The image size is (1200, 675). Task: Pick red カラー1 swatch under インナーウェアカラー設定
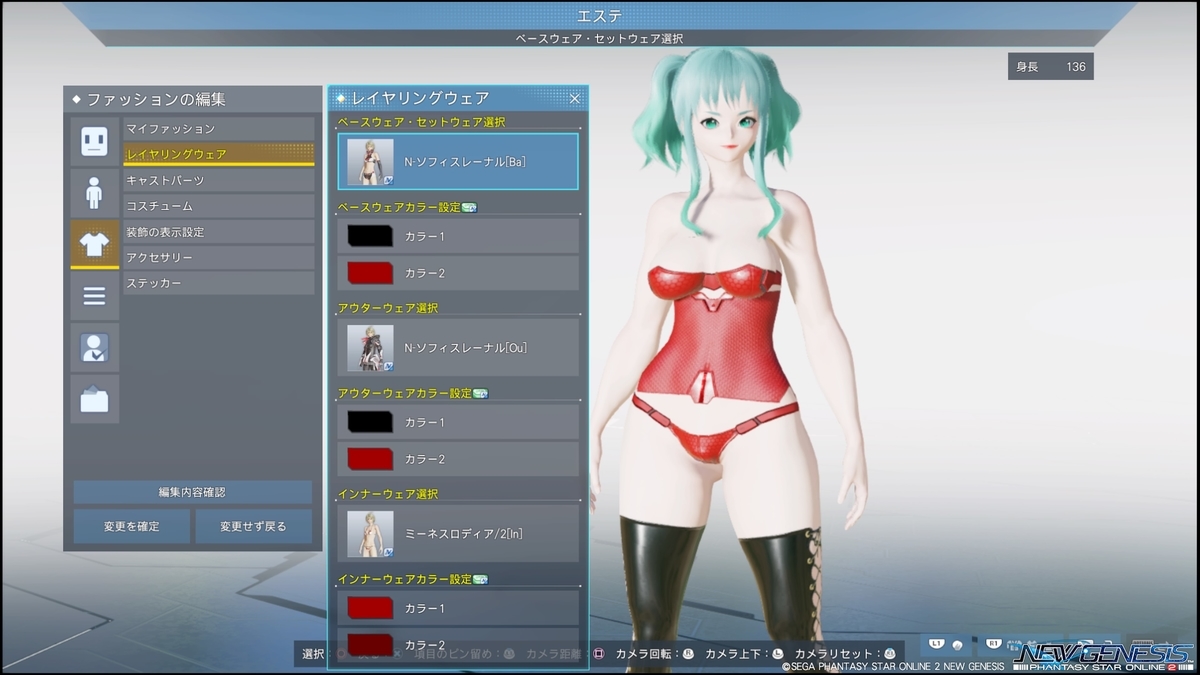point(370,608)
